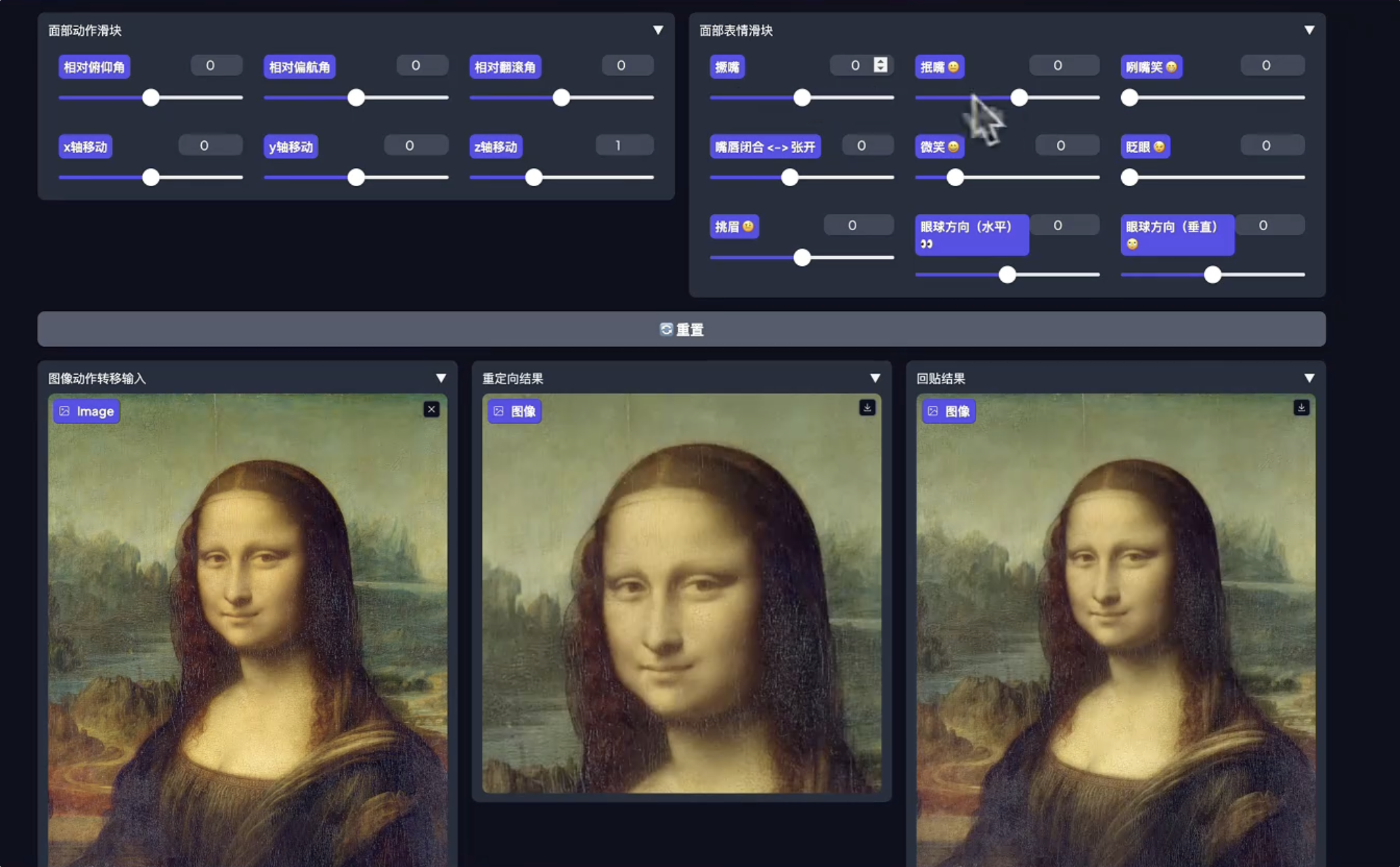Image resolution: width=1400 pixels, height=867 pixels.
Task: Click the x轴移动 slider handle
Action: coord(151,177)
